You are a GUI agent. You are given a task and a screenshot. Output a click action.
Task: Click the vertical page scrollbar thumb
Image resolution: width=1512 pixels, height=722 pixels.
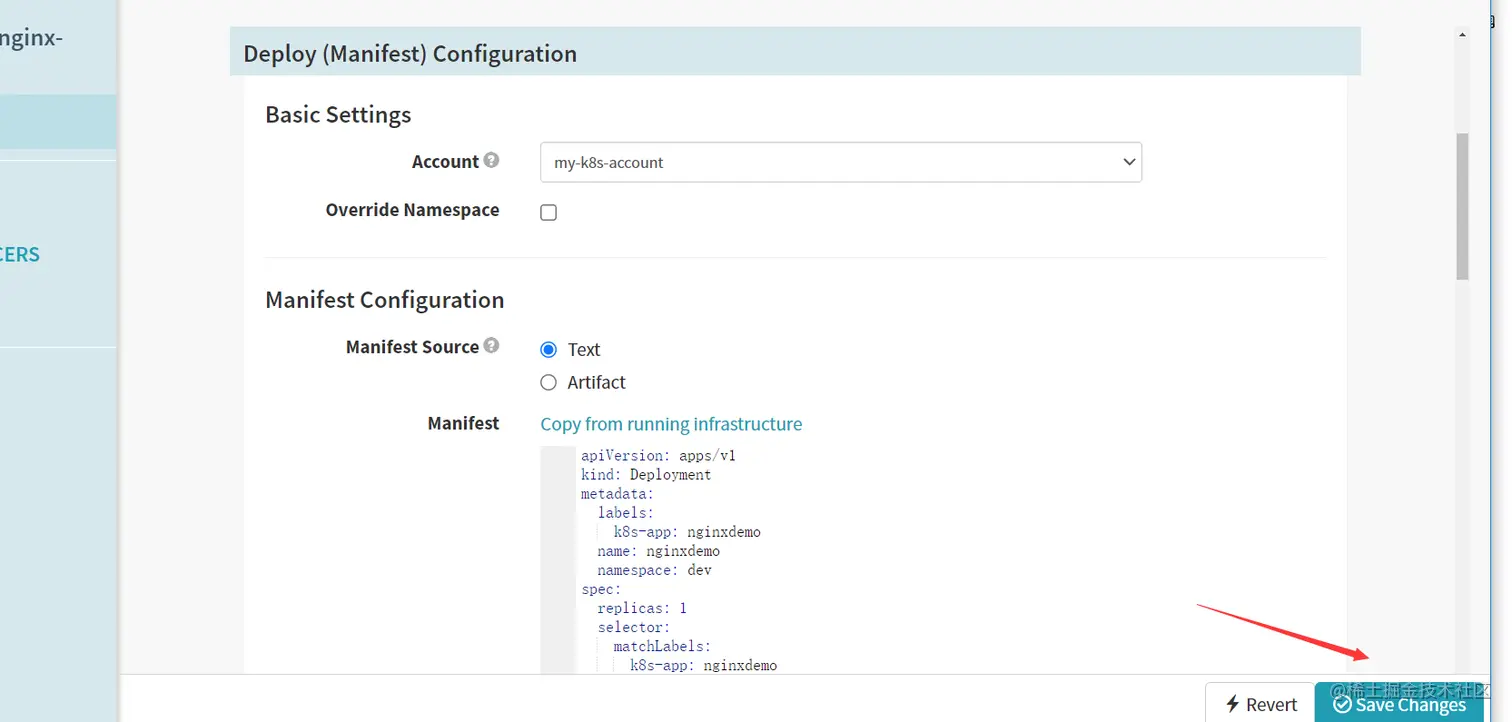pyautogui.click(x=1462, y=205)
